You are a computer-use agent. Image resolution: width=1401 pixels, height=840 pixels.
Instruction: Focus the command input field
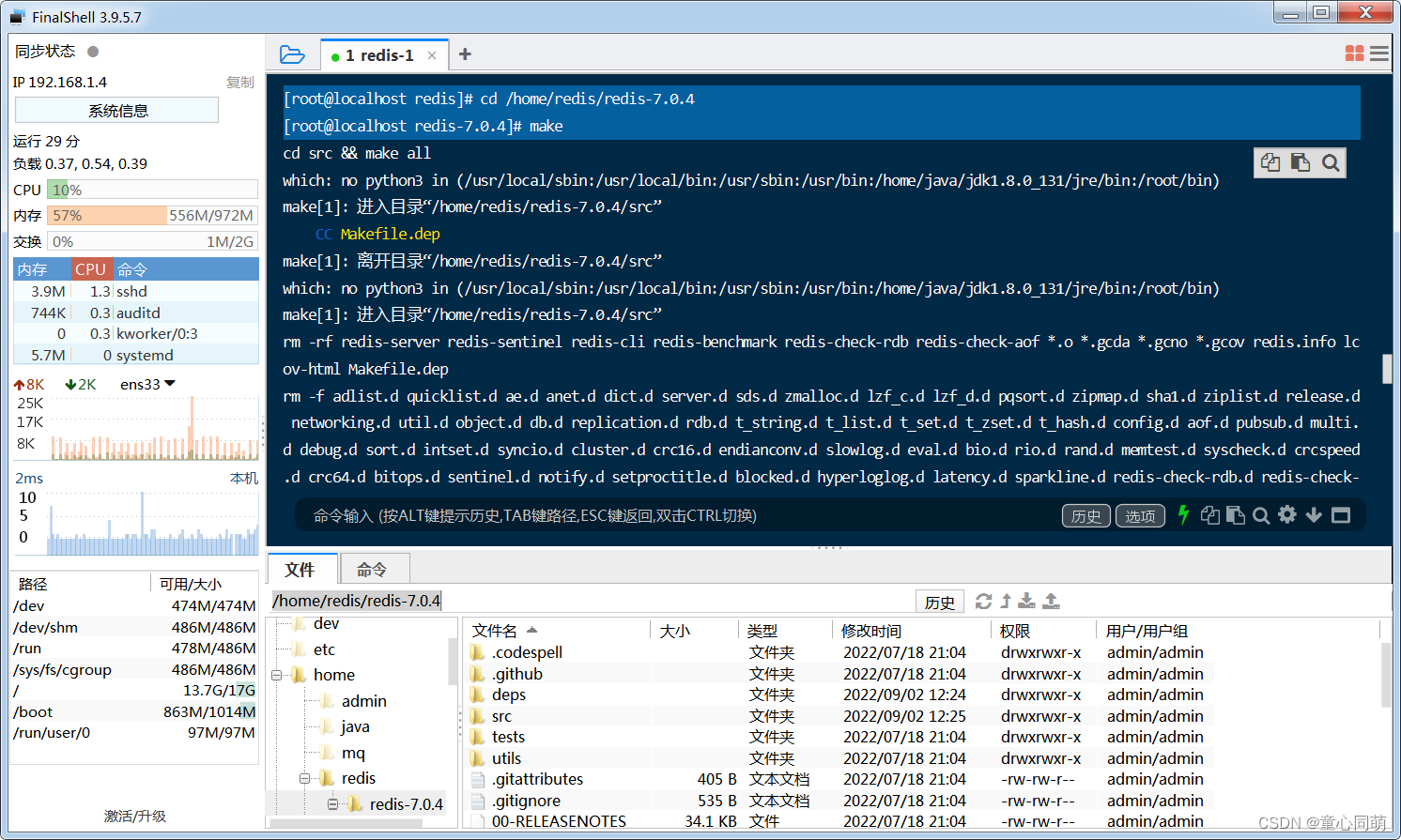pos(676,515)
